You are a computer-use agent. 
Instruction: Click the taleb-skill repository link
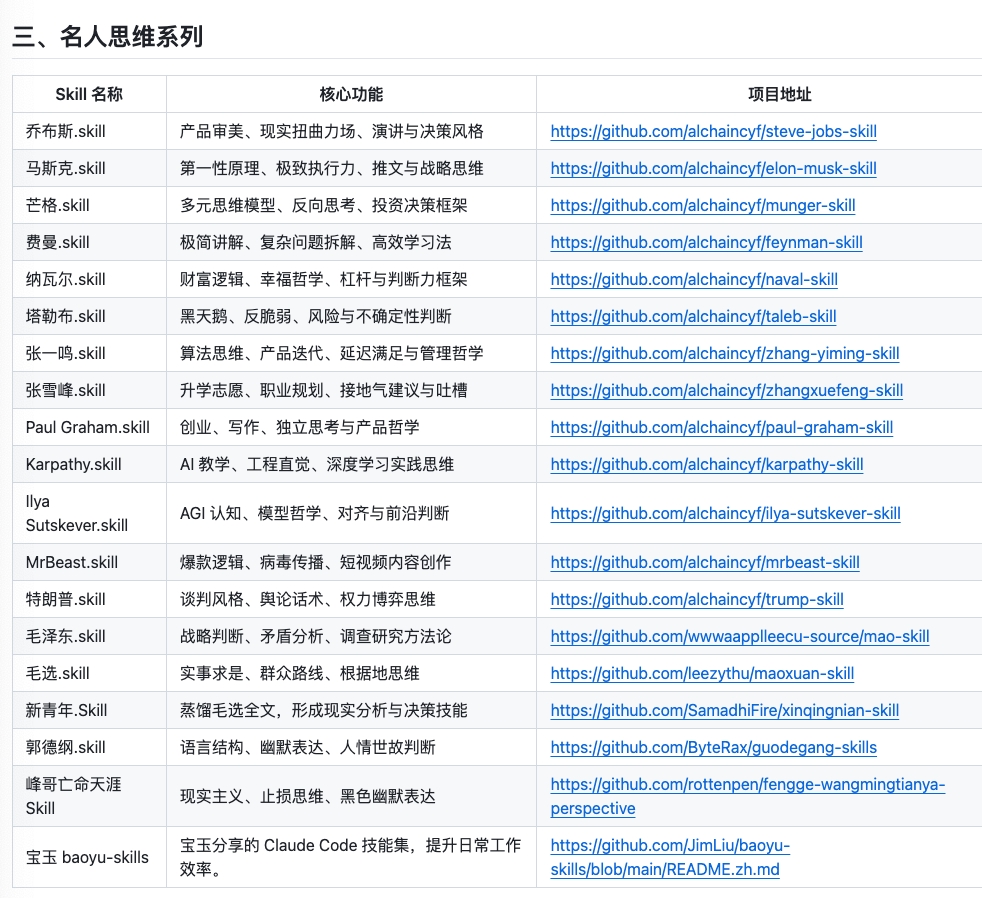coord(693,316)
